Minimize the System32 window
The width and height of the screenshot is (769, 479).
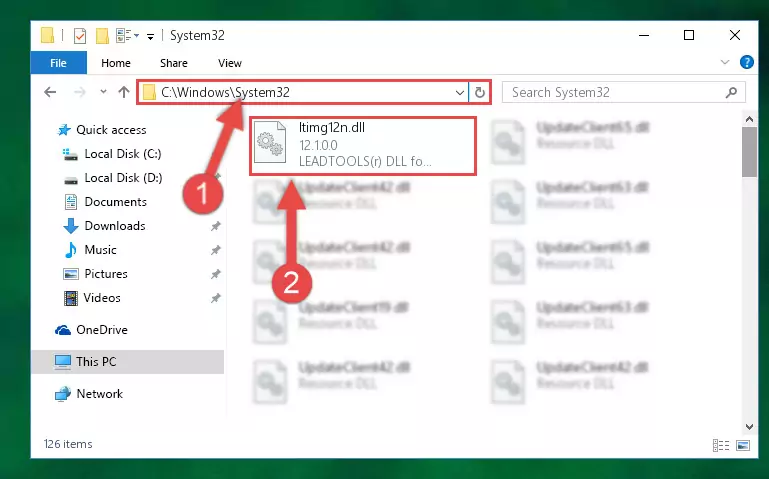(x=644, y=35)
